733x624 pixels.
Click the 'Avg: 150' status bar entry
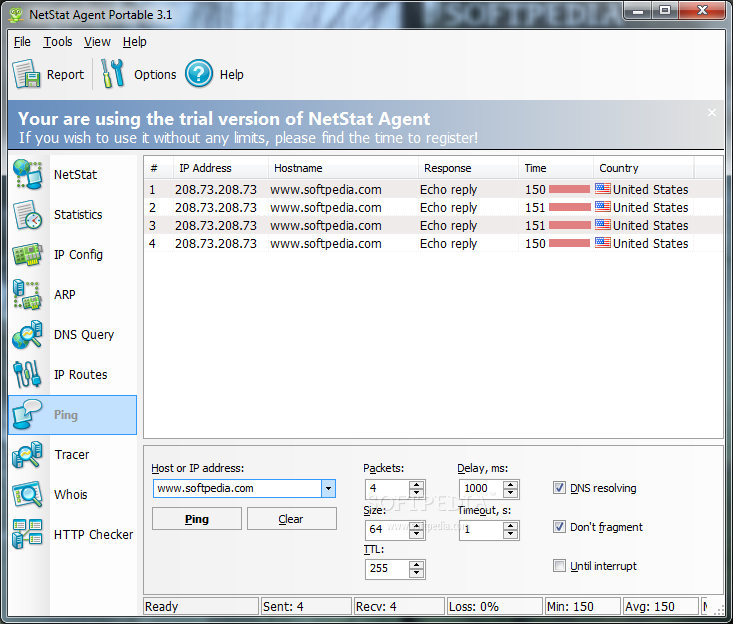click(661, 606)
